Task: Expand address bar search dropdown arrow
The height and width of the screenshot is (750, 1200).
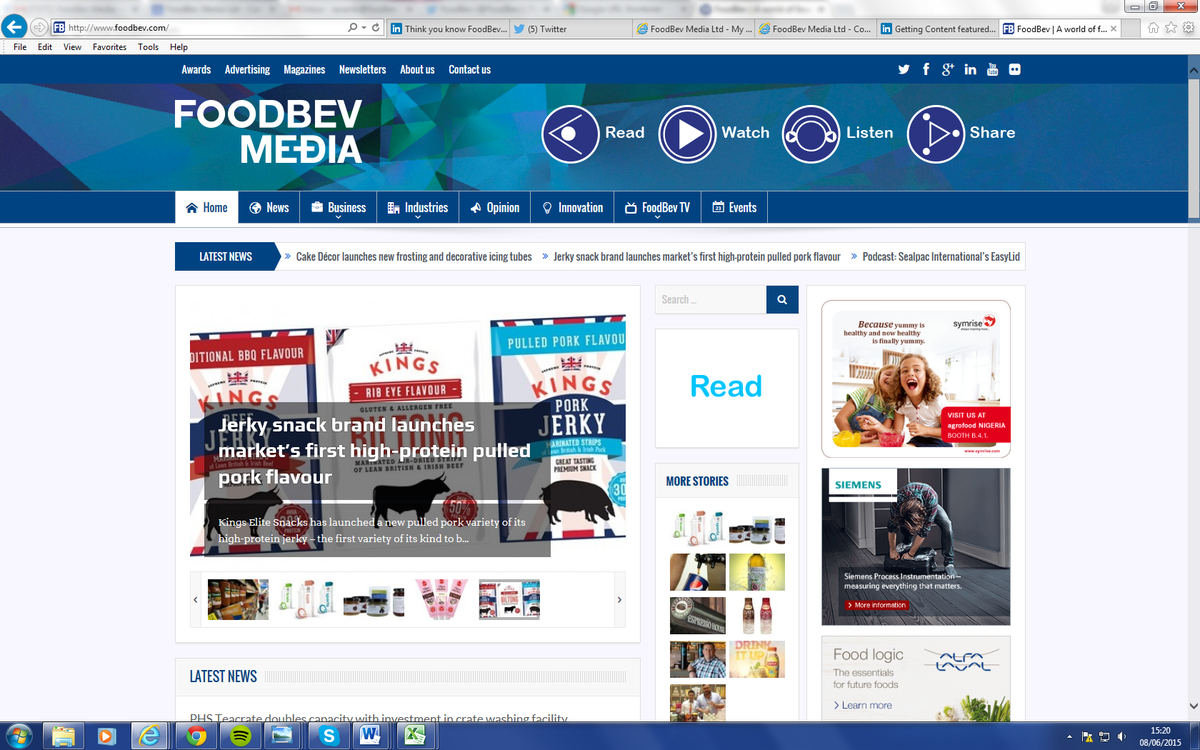Action: (362, 28)
